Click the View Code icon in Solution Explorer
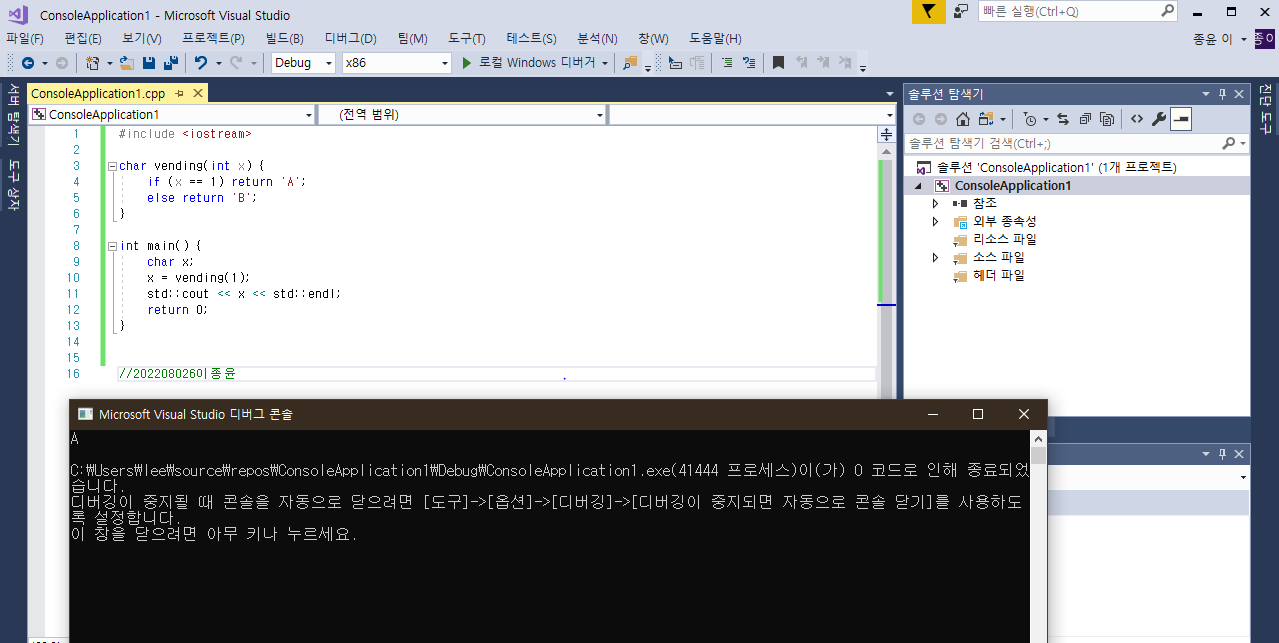This screenshot has width=1279, height=643. tap(1137, 119)
